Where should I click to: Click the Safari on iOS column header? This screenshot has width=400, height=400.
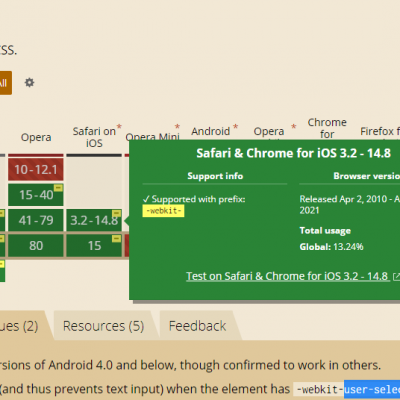point(94,137)
